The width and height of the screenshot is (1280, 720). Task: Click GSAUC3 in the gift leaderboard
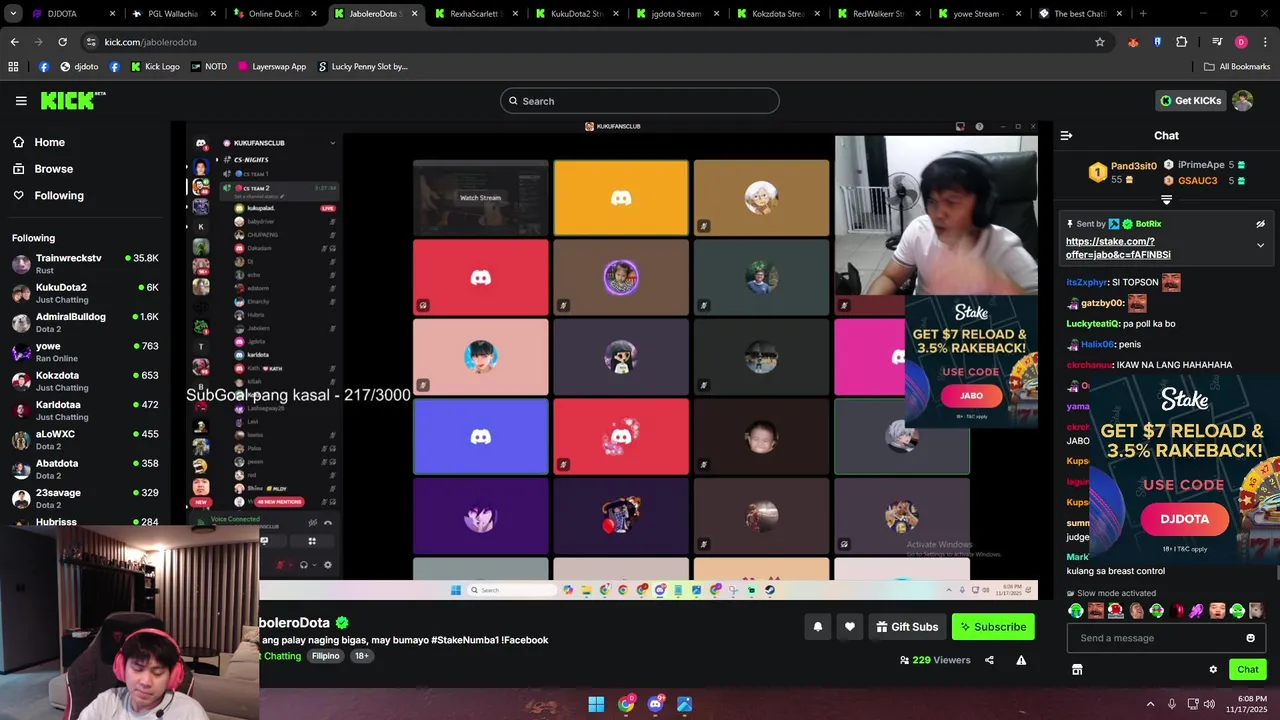click(x=1197, y=181)
